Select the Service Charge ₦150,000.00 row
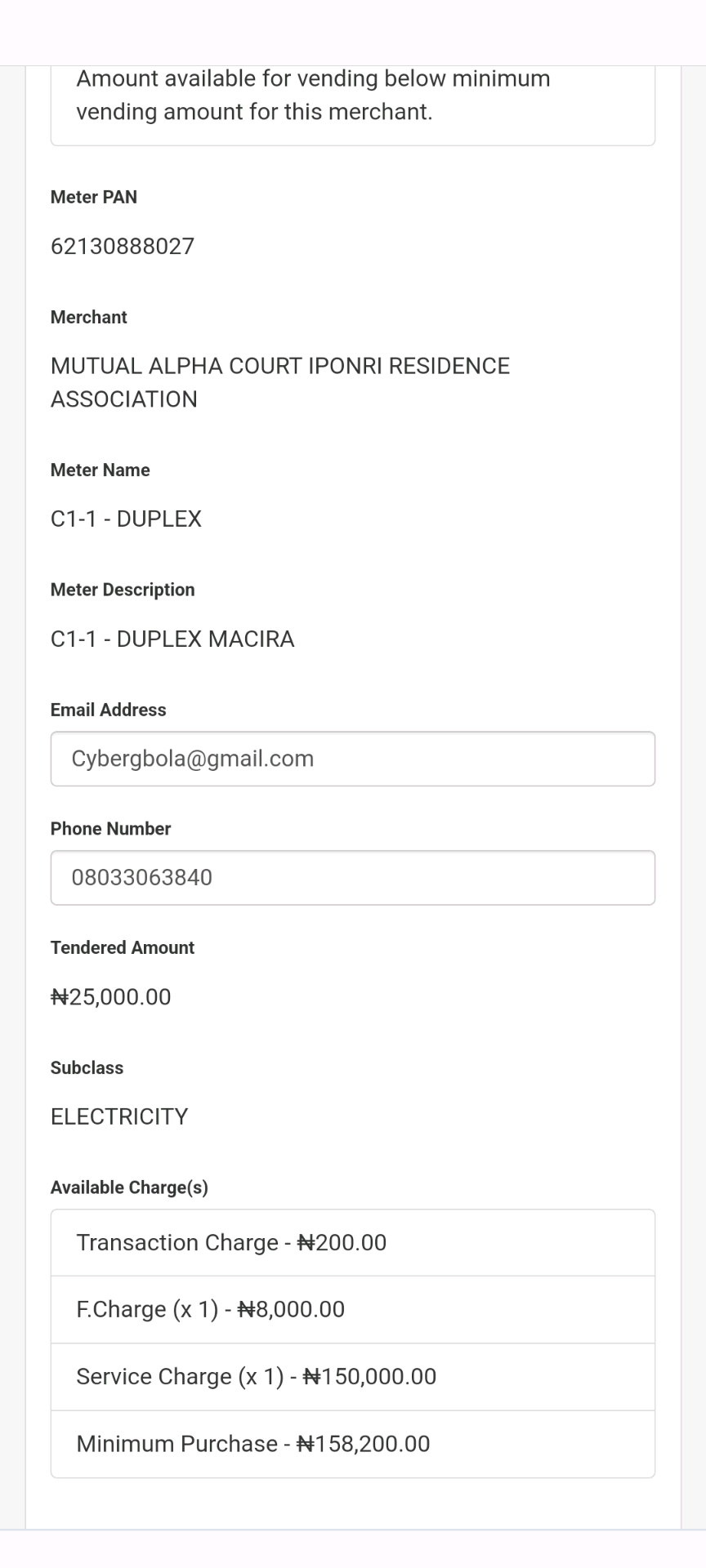 click(x=352, y=1377)
